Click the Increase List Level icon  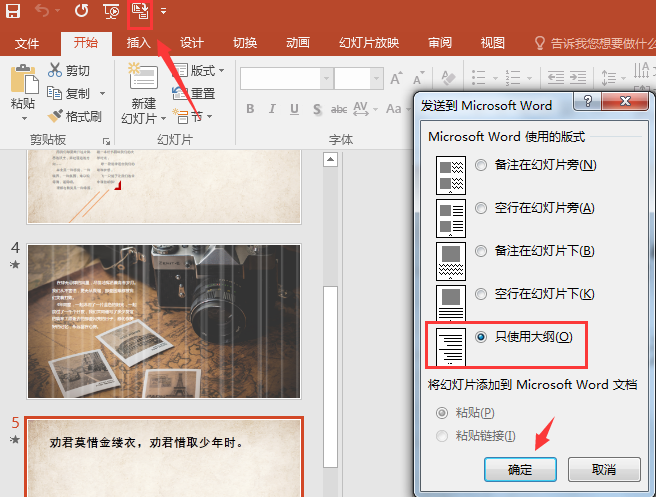(x=578, y=78)
